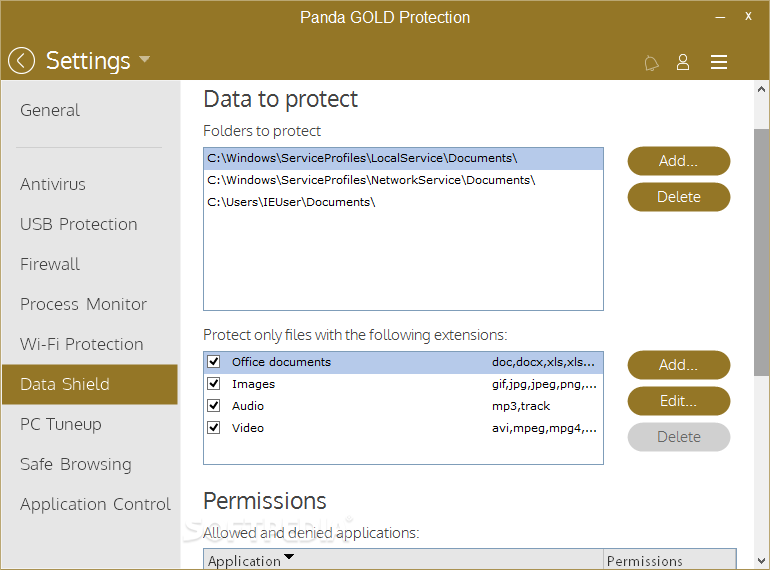
Task: Add a folder to protect
Action: [x=679, y=161]
